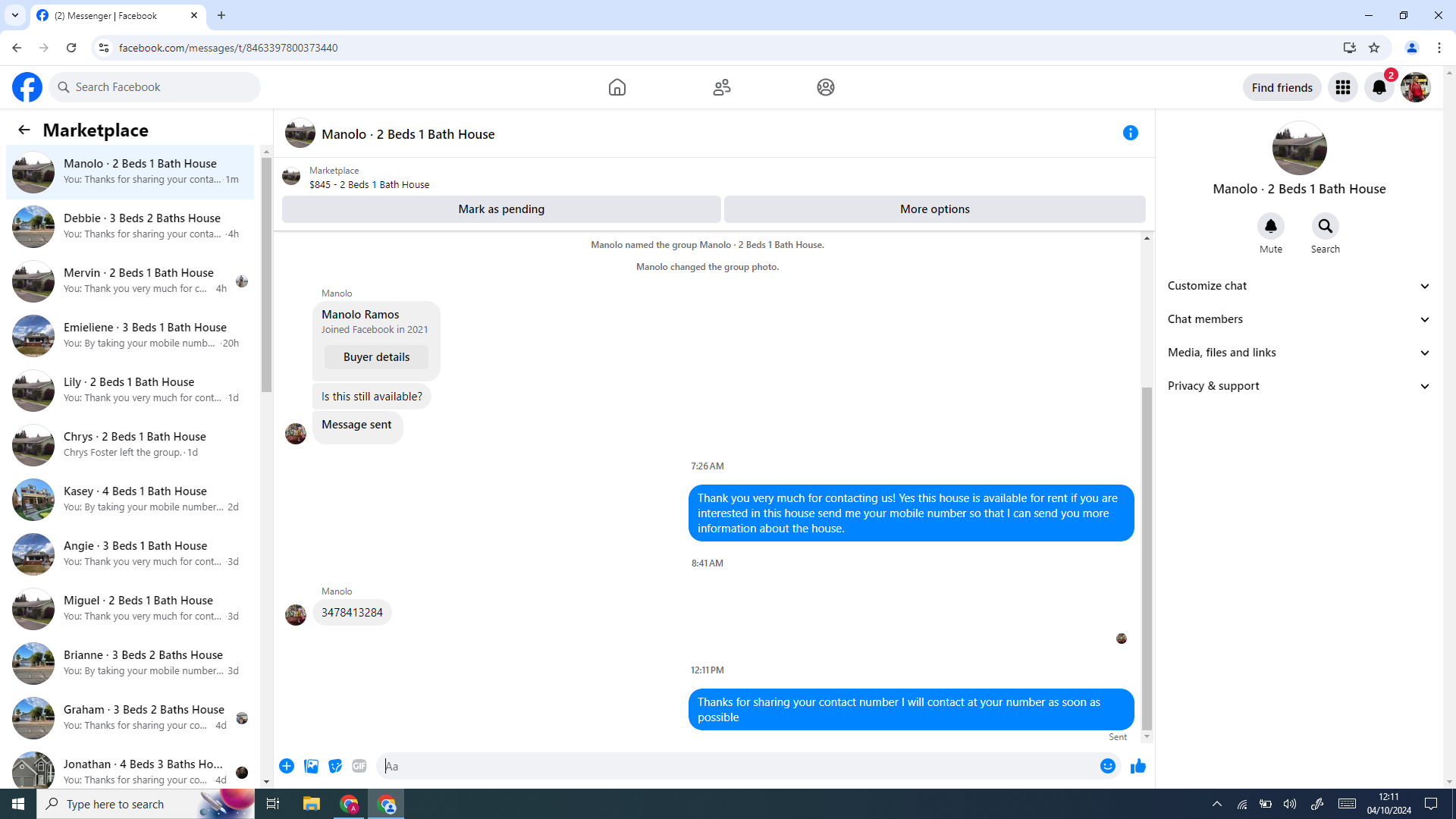The height and width of the screenshot is (819, 1456).
Task: Go to Facebook Home feed icon
Action: 617,87
